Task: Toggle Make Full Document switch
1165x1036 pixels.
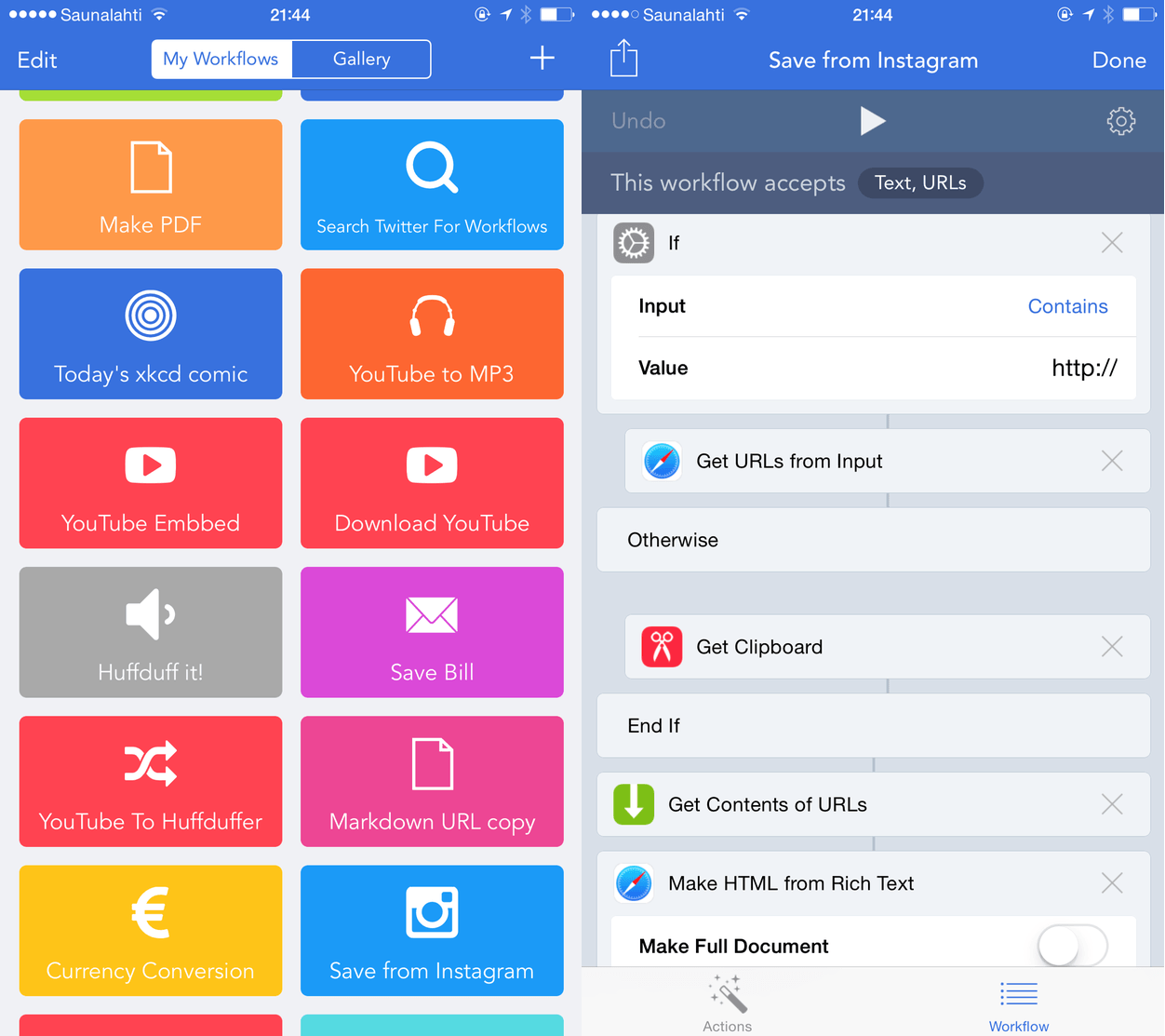Action: (x=1073, y=947)
